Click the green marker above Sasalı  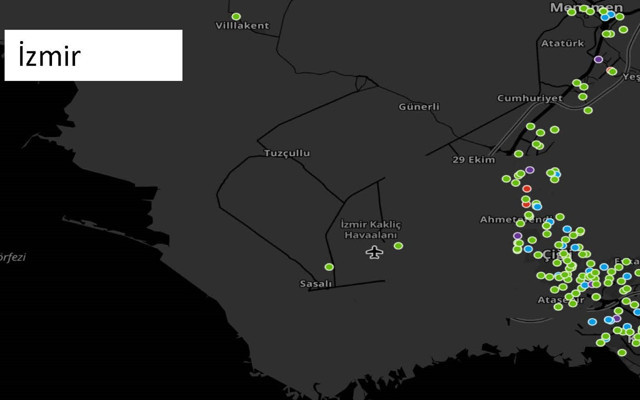[329, 267]
